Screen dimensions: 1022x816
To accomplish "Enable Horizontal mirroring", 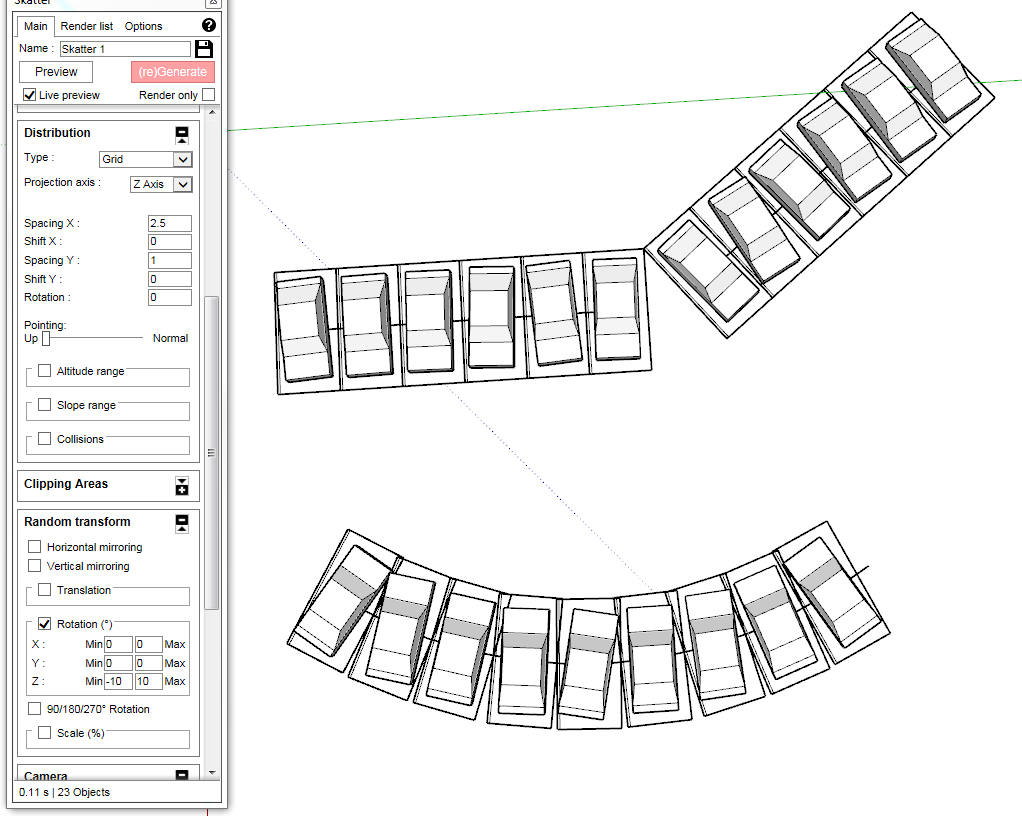I will click(x=35, y=546).
